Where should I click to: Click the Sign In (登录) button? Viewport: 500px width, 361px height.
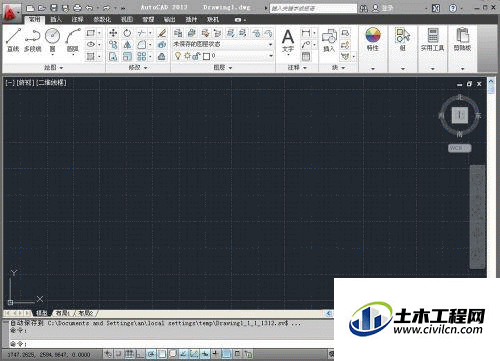coord(383,8)
